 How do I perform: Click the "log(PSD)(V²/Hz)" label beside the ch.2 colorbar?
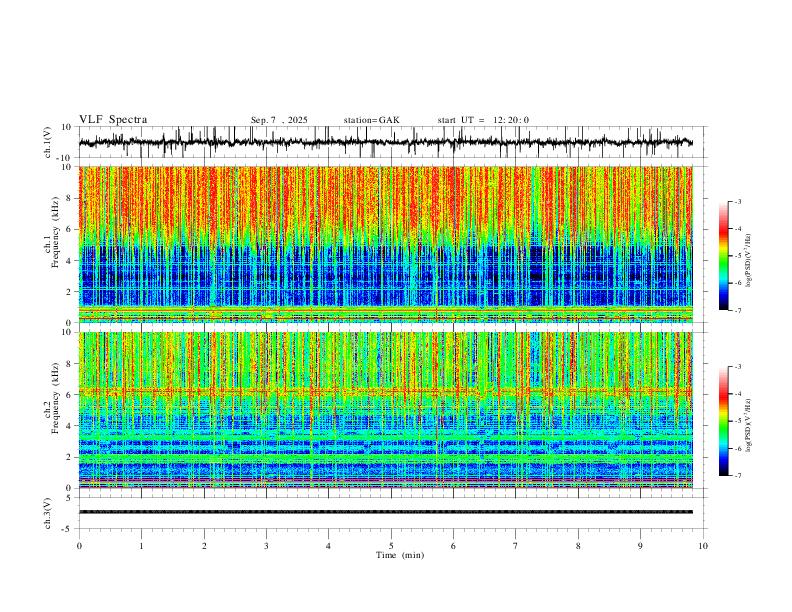point(748,426)
